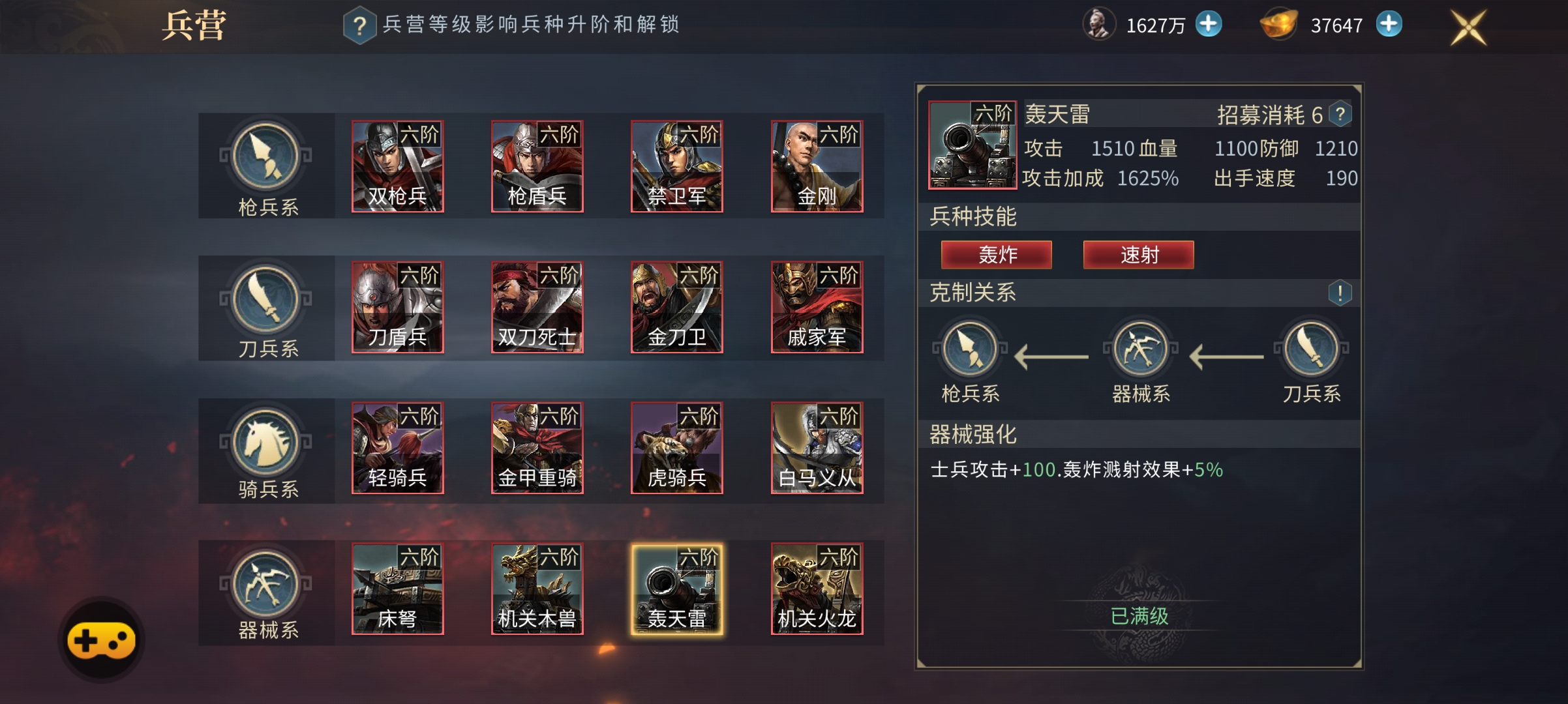Screen dimensions: 1568x704
Task: Open the 器械系 machinery category
Action: tap(267, 593)
